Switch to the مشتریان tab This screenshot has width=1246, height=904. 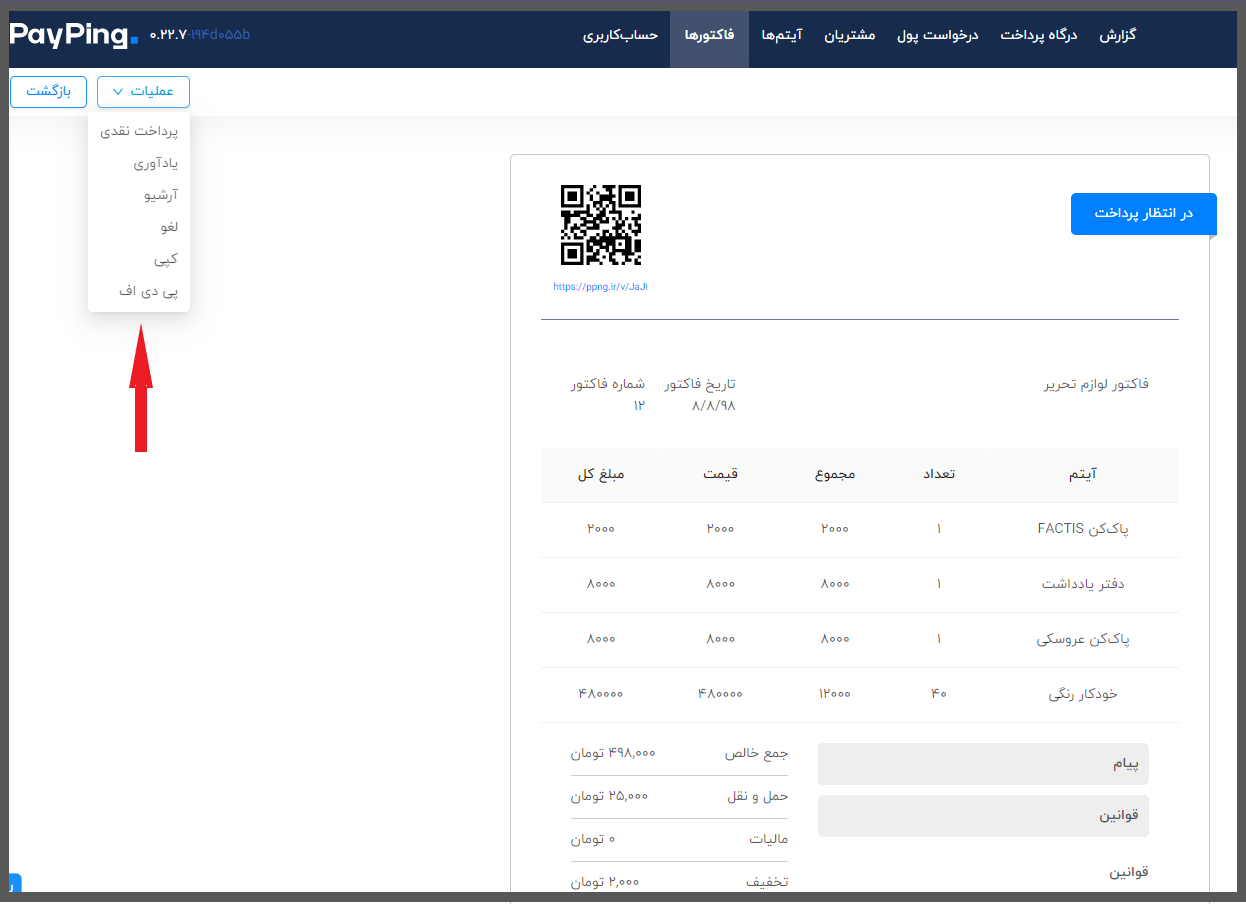[849, 35]
